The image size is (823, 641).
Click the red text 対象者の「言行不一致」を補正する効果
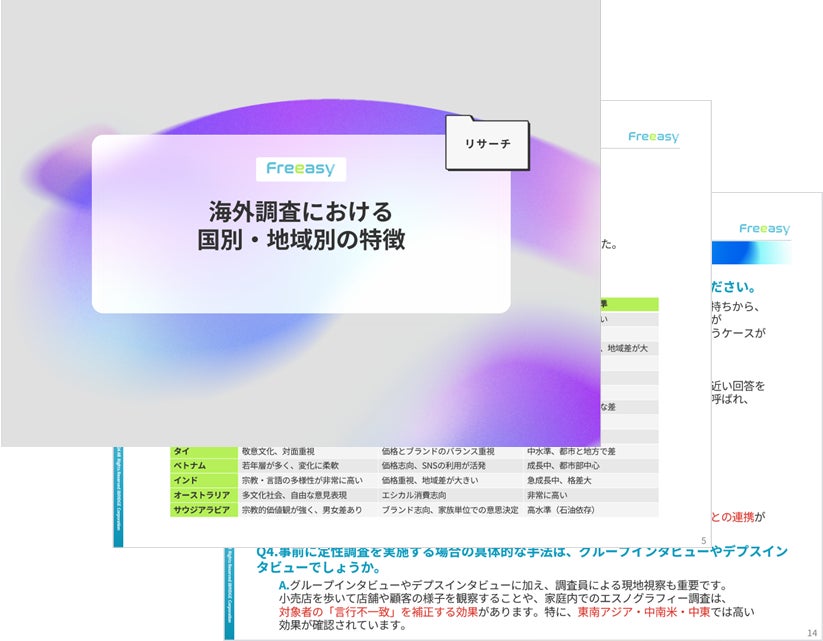[378, 612]
